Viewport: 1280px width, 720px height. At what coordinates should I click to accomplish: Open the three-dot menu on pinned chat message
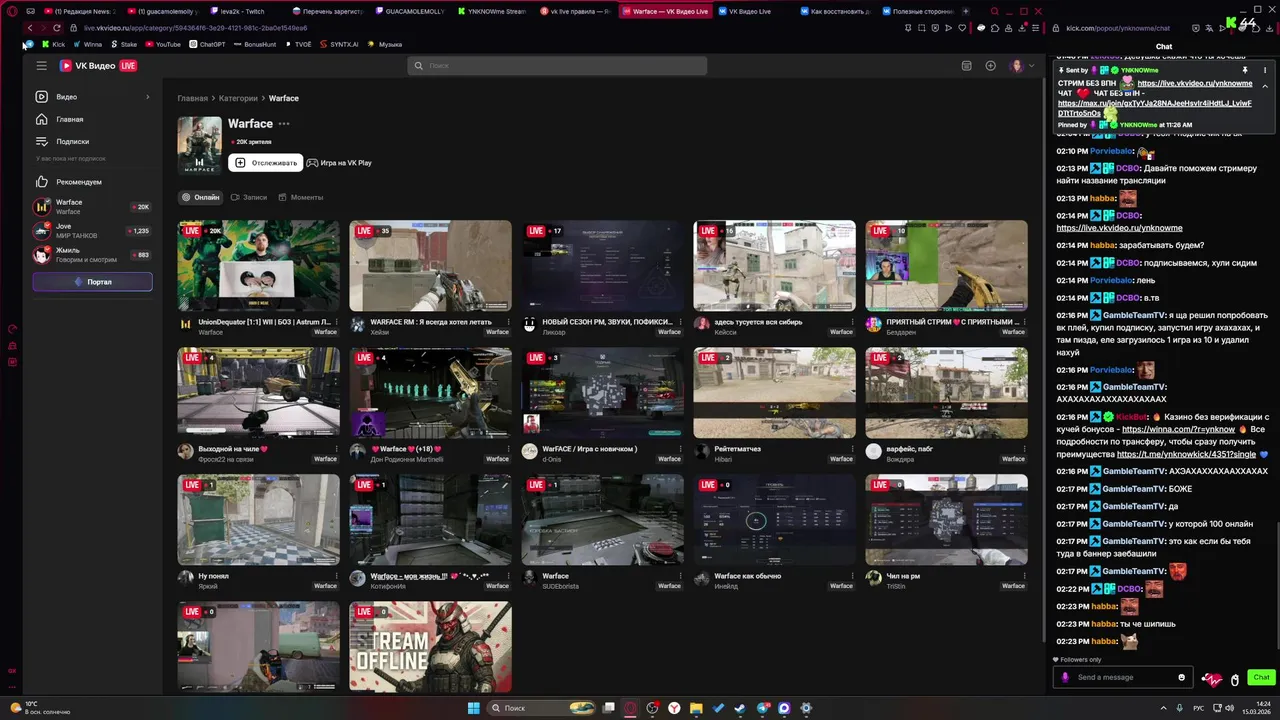pyautogui.click(x=1265, y=70)
